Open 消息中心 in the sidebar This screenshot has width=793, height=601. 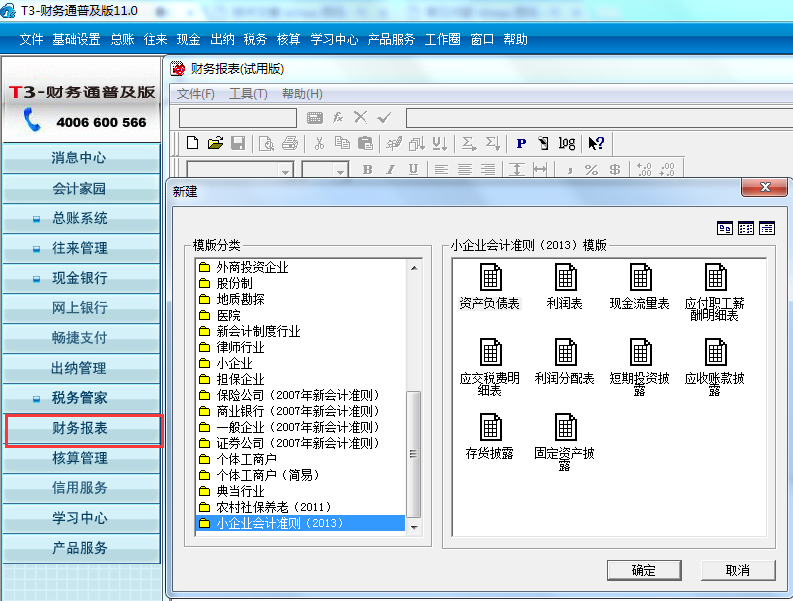(x=80, y=158)
